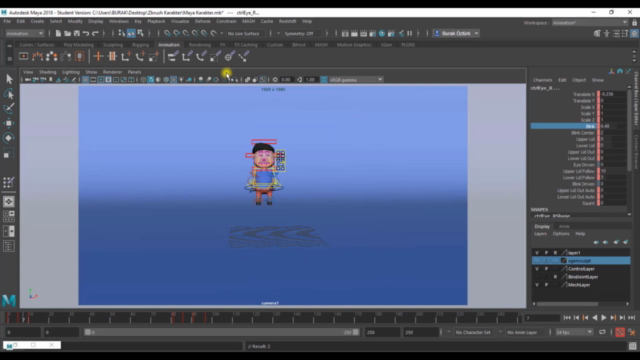The height and width of the screenshot is (360, 640).
Task: Click the Modeling Toolkit icon at top right
Action: point(597,33)
